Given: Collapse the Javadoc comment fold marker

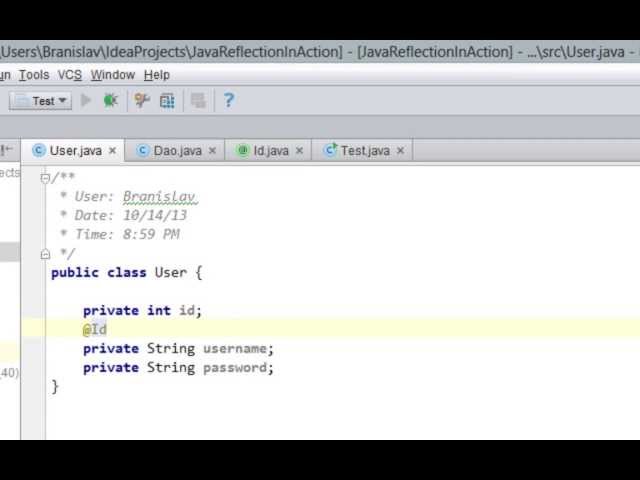Looking at the screenshot, I should point(45,178).
